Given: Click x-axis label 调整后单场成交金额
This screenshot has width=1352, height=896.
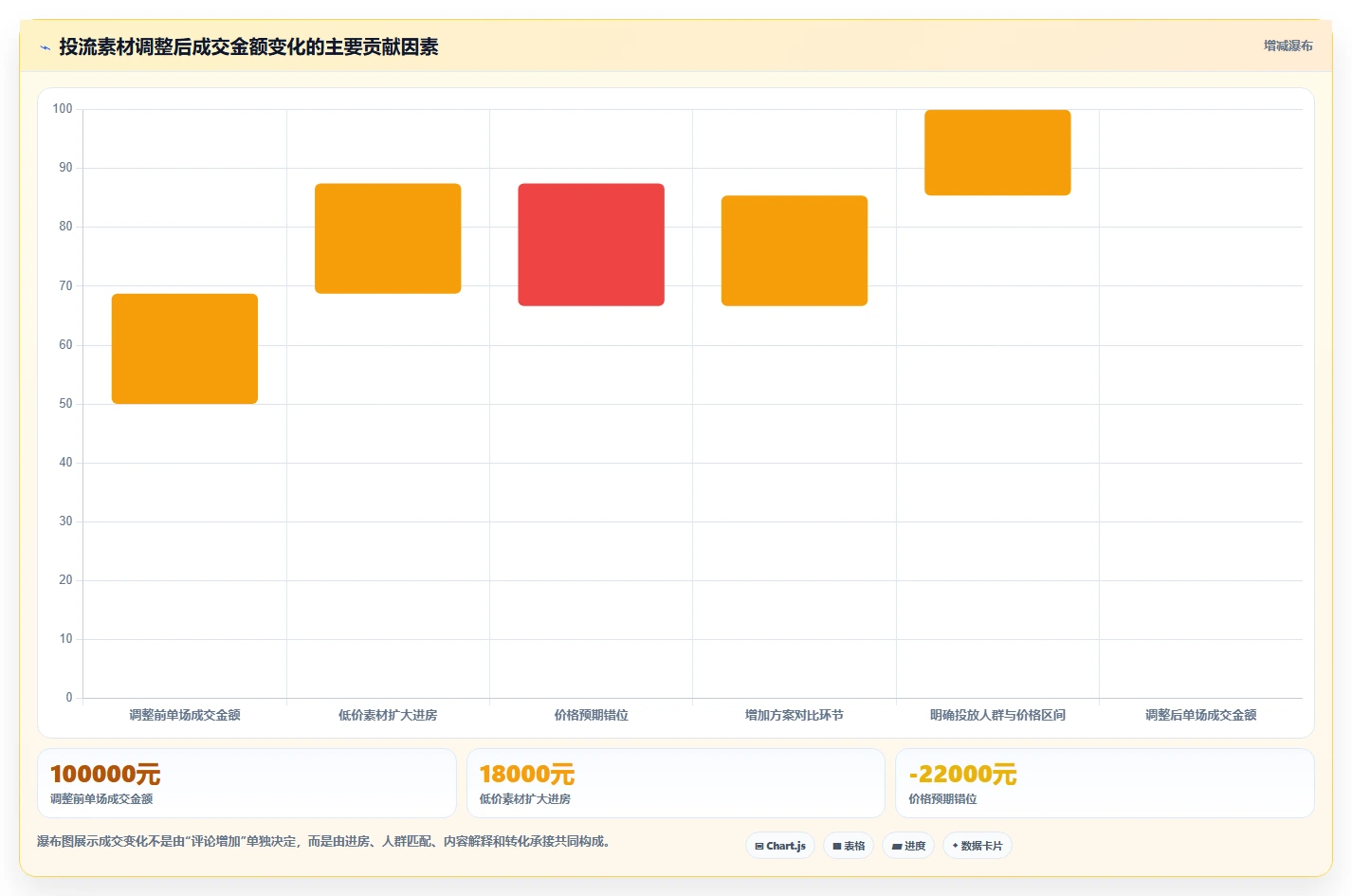Looking at the screenshot, I should click(x=1200, y=715).
